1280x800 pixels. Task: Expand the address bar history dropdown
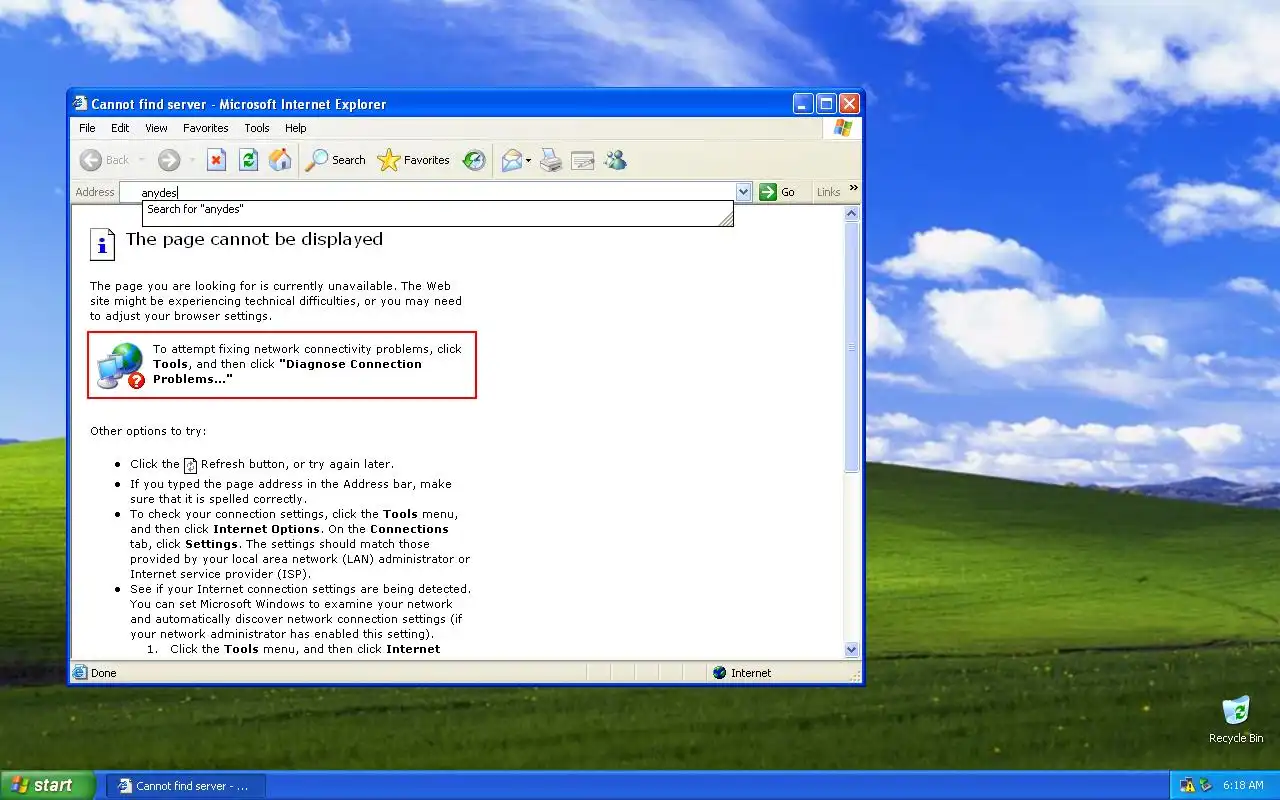pyautogui.click(x=743, y=192)
